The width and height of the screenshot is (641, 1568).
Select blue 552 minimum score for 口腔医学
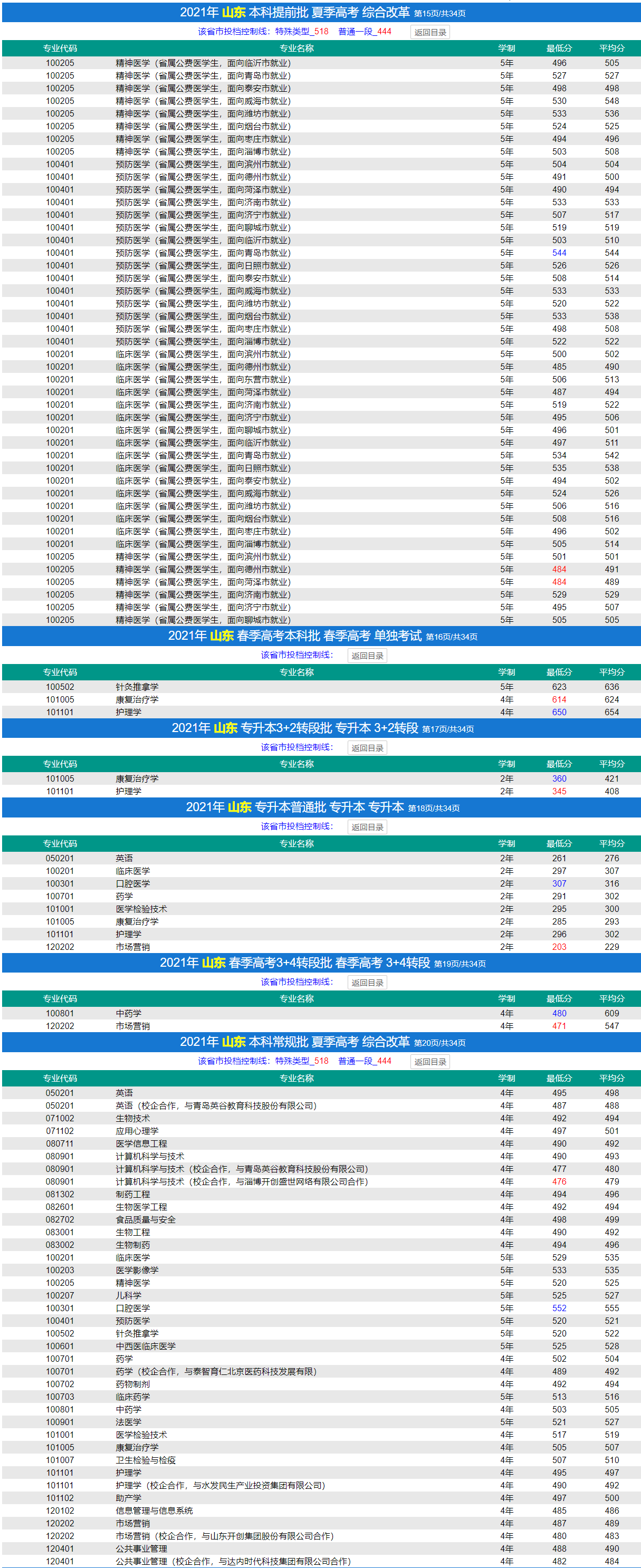[x=559, y=1308]
